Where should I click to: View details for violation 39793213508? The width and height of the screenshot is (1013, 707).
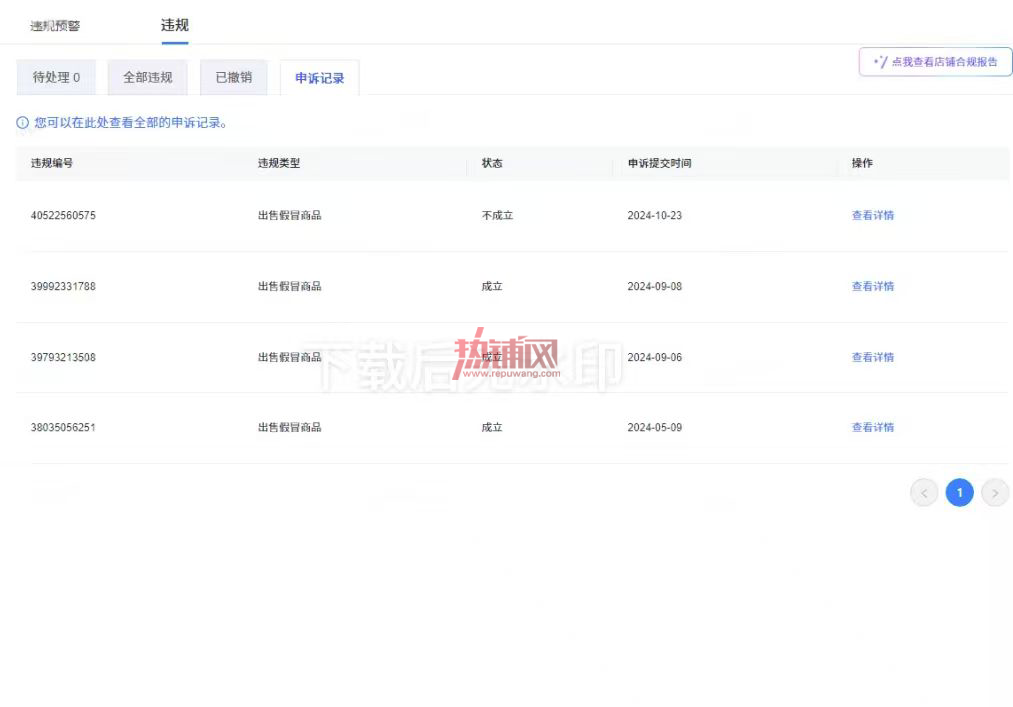click(x=873, y=357)
